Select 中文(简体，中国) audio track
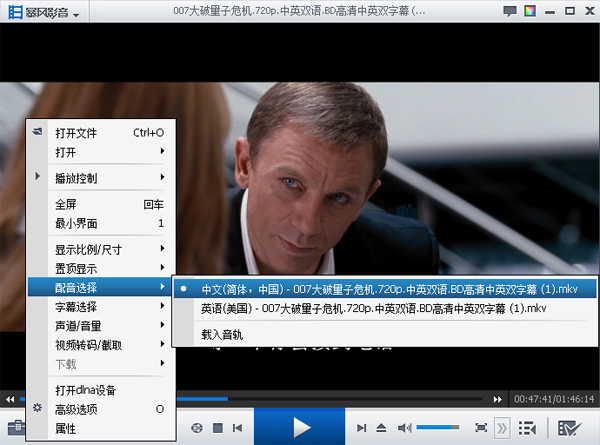The width and height of the screenshot is (600, 445). [385, 289]
